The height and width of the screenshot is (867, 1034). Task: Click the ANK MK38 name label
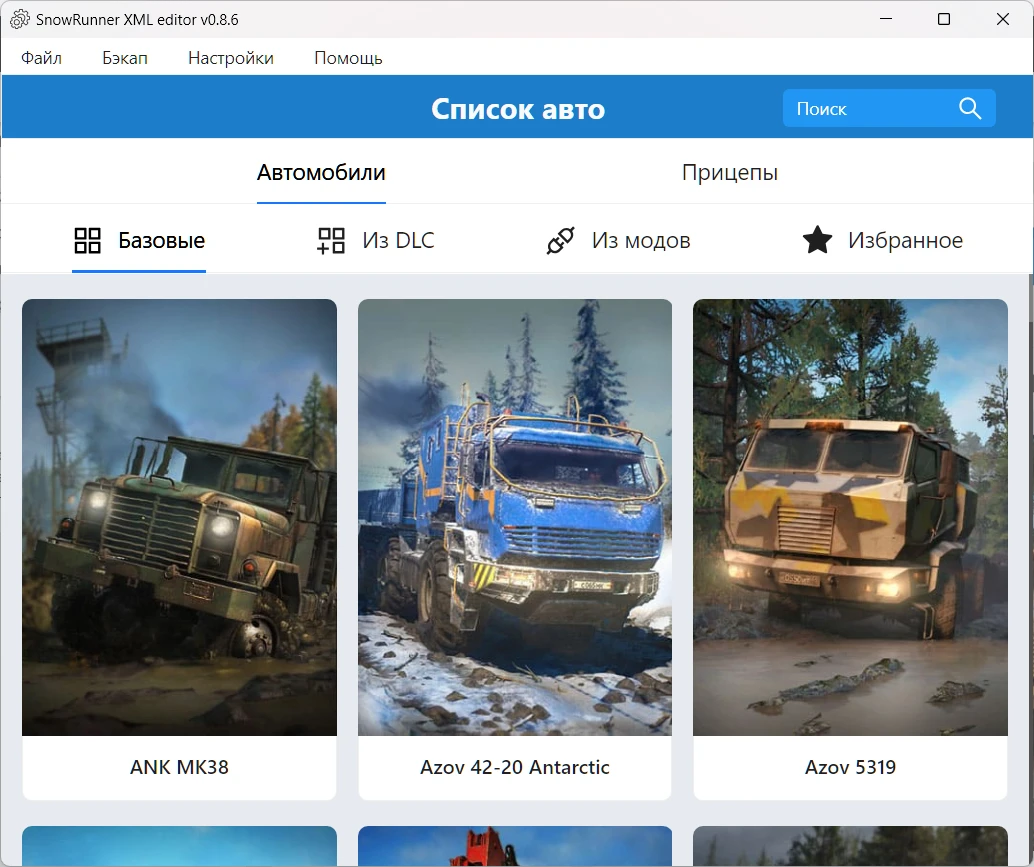point(179,767)
